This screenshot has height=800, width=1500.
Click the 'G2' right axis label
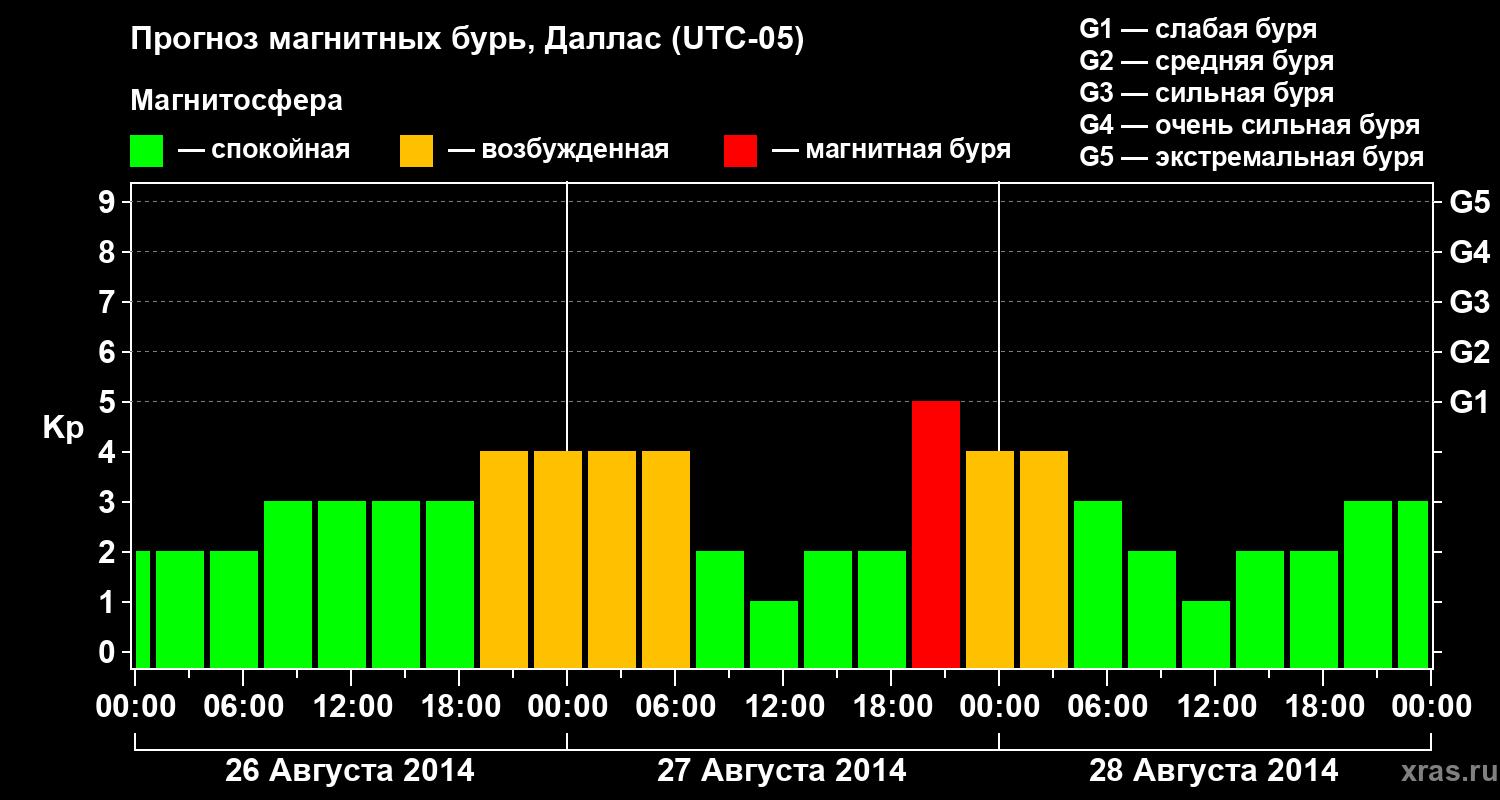(1469, 353)
